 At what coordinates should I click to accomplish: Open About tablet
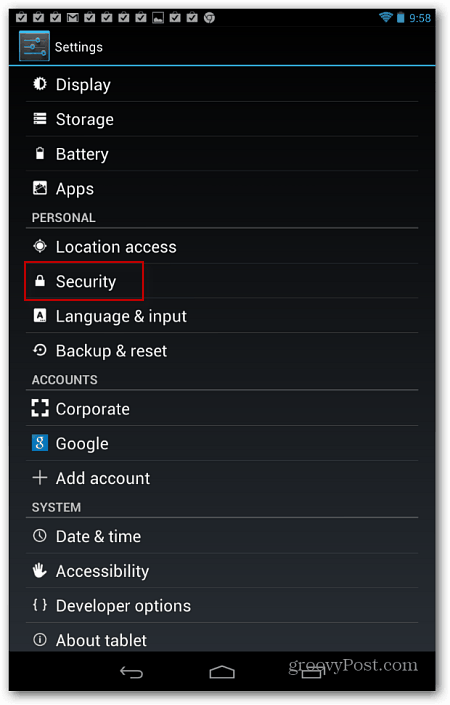[x=222, y=638]
